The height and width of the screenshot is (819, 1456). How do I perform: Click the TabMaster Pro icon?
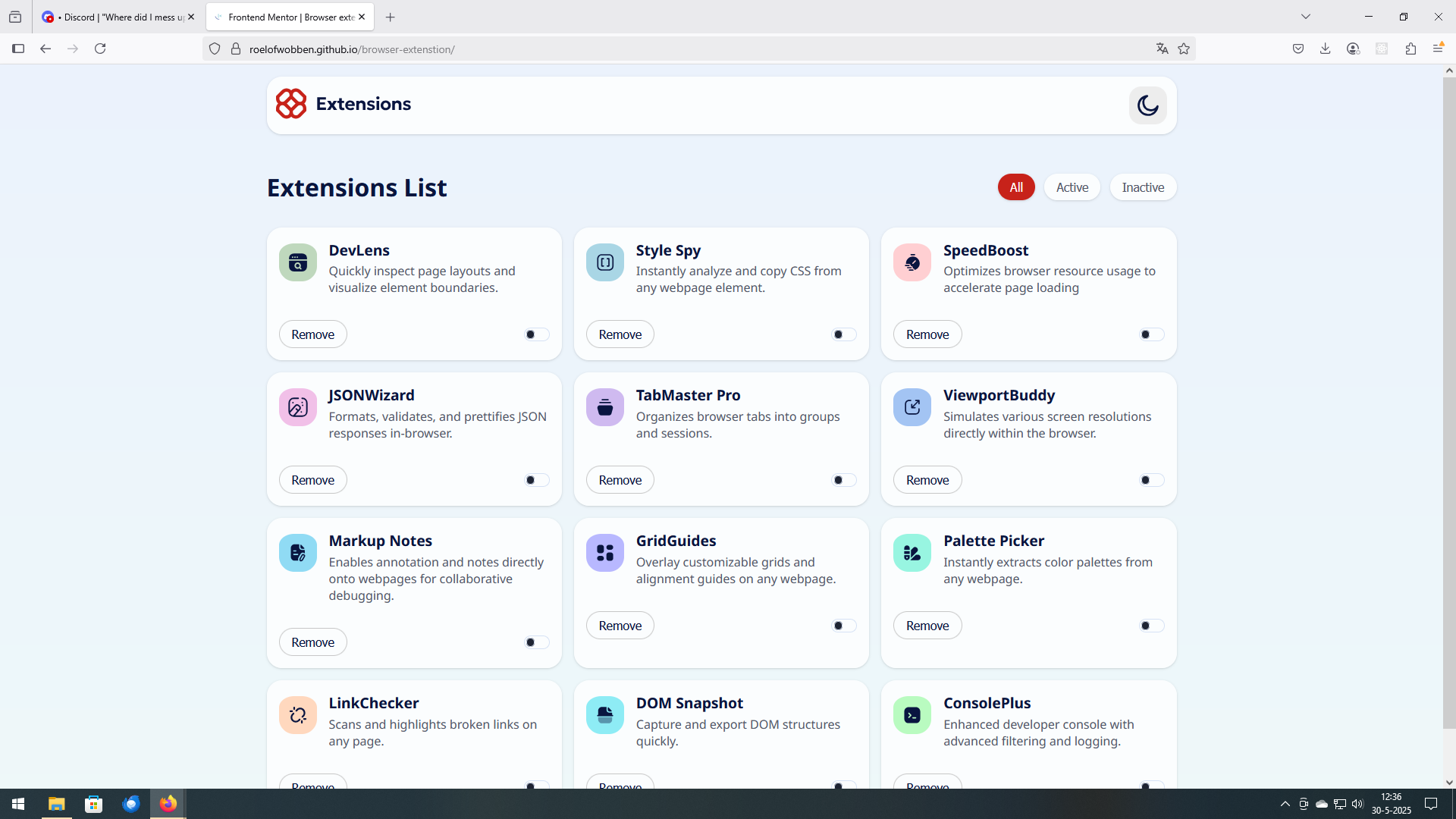[x=604, y=407]
